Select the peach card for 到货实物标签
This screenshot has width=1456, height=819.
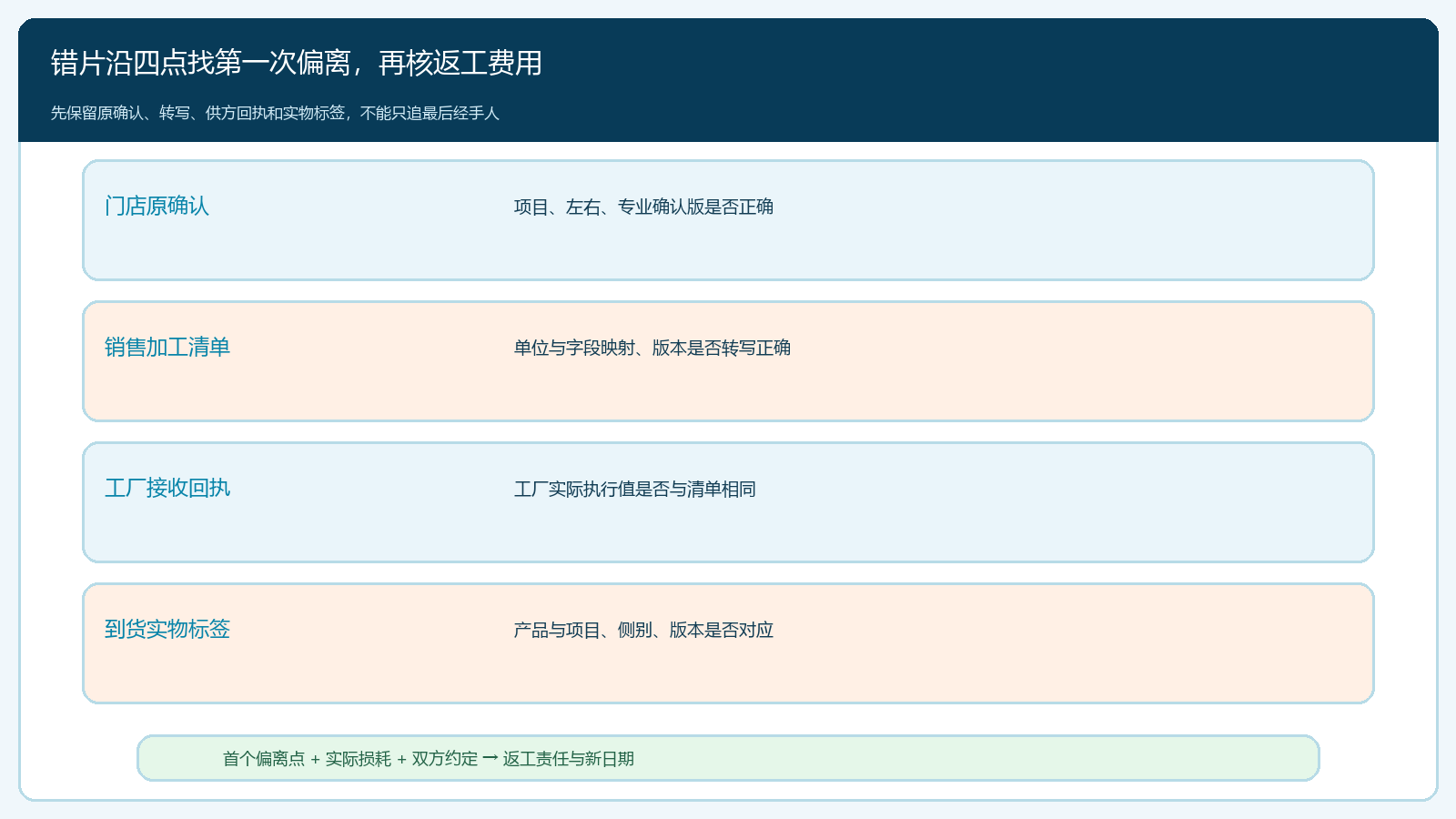coord(728,643)
